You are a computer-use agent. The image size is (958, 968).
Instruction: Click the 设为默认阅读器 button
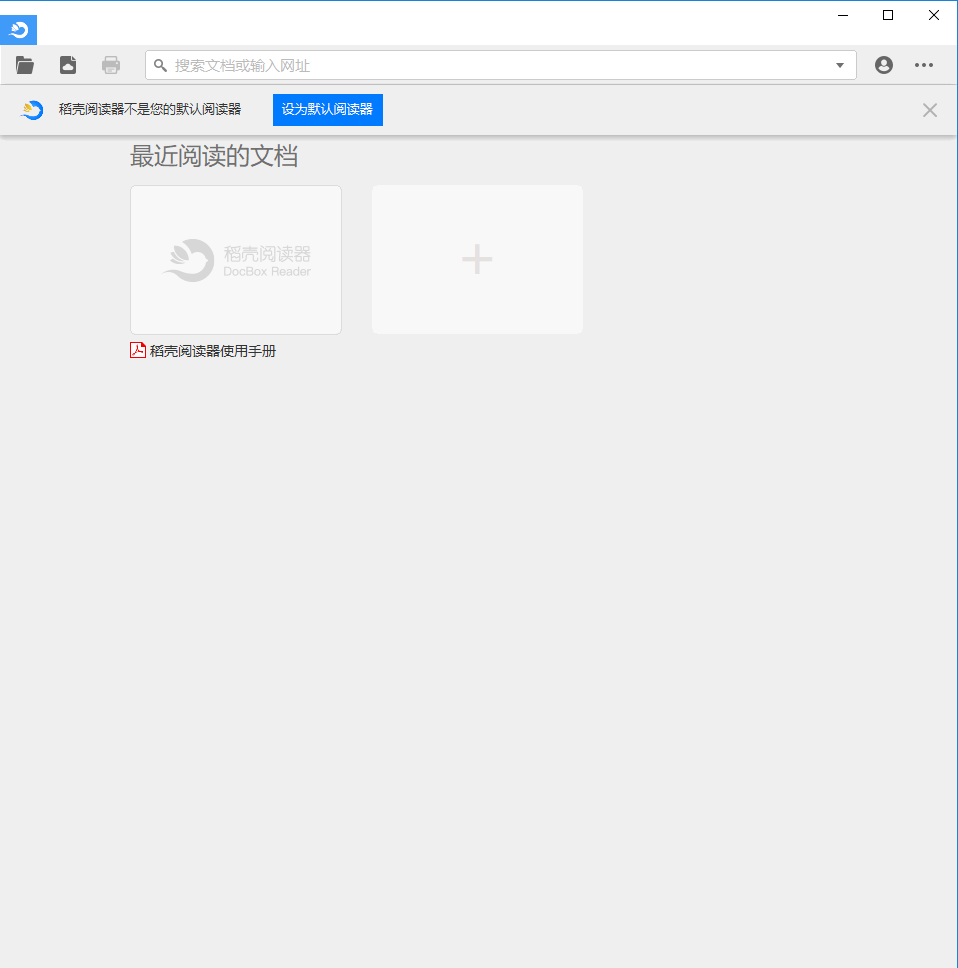(x=327, y=109)
